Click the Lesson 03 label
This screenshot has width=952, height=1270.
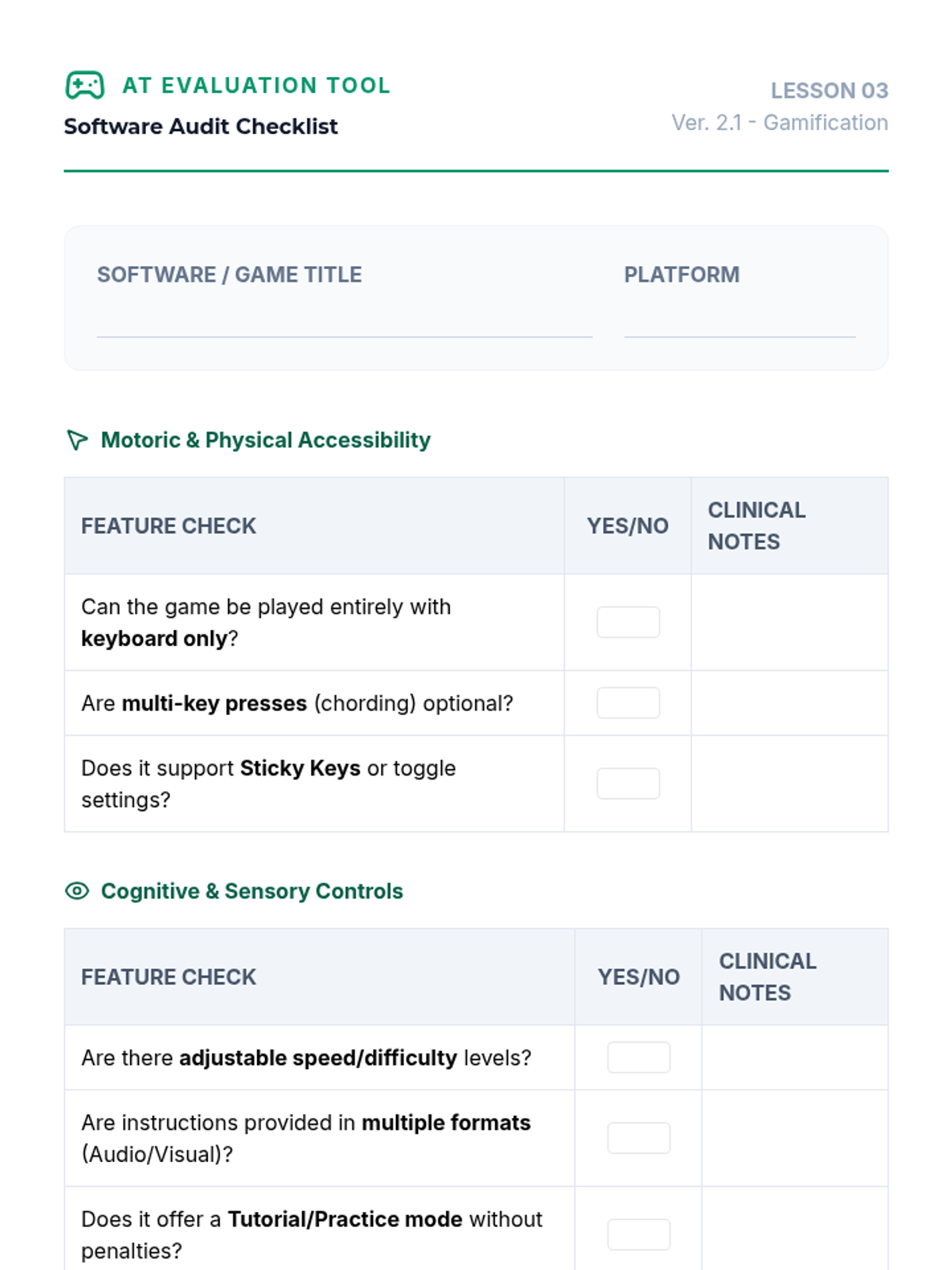[x=829, y=90]
